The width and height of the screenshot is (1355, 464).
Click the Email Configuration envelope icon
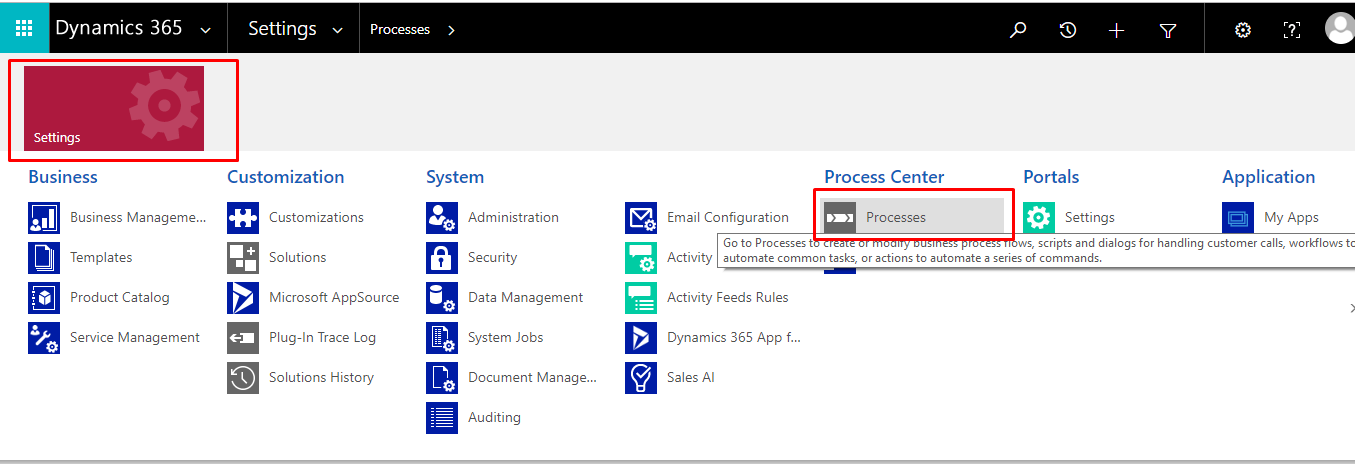point(641,217)
